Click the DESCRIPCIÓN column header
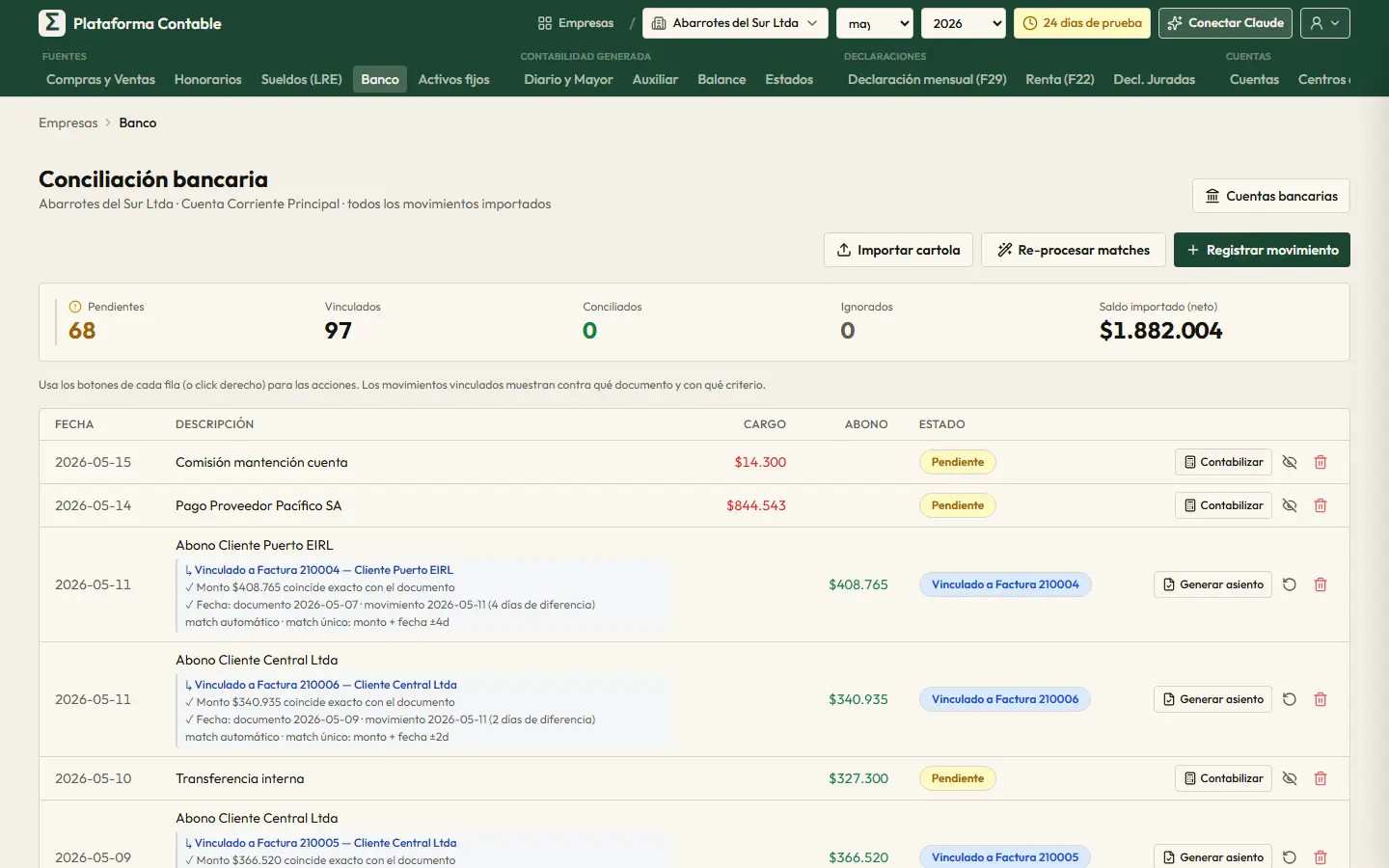This screenshot has width=1389, height=868. click(x=214, y=424)
